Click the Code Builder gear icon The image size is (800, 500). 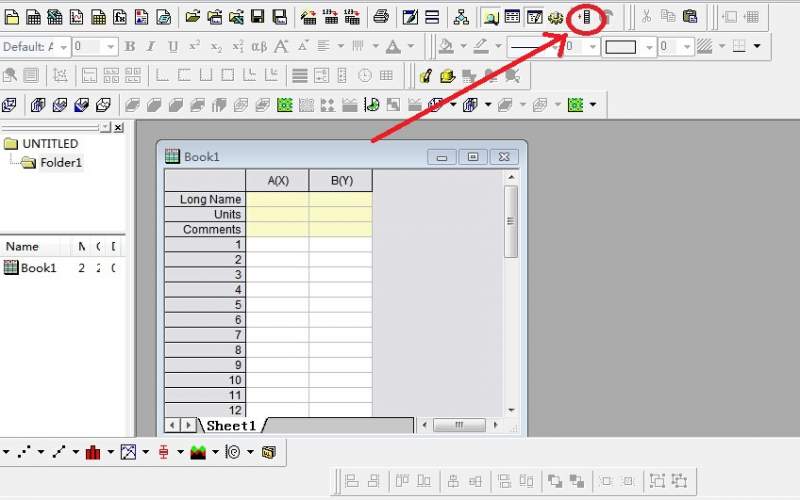click(556, 17)
